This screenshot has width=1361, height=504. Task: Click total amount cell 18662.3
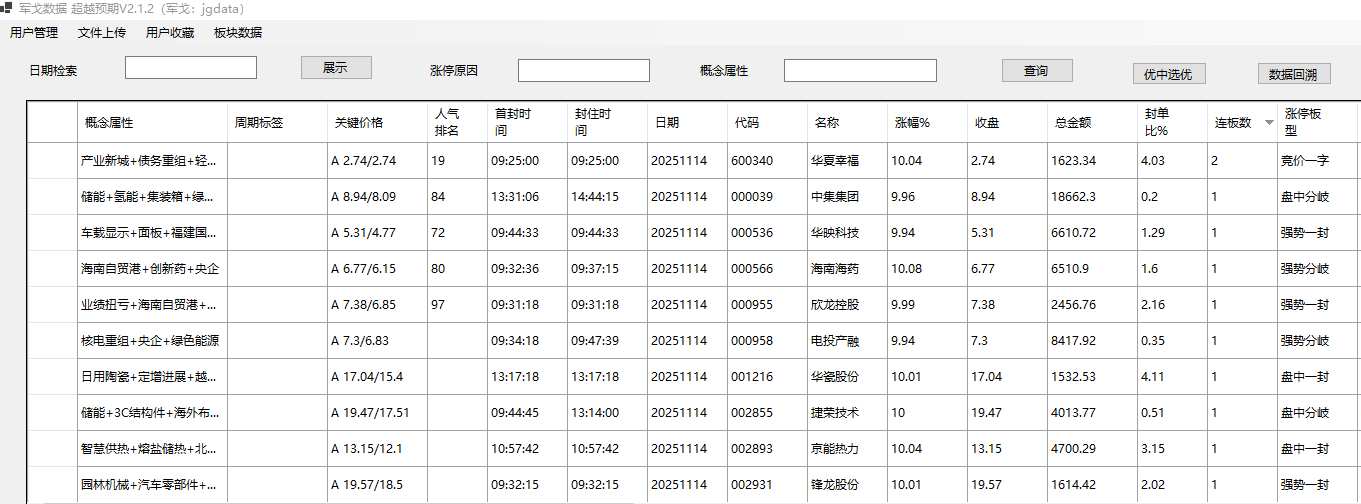click(1092, 197)
